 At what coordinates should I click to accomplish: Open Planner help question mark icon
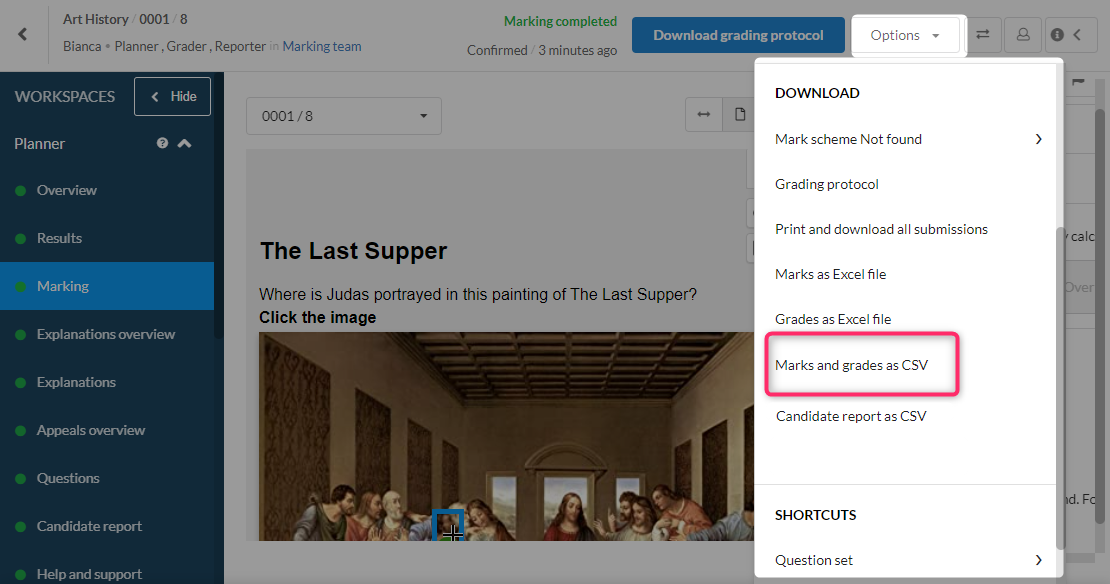162,143
